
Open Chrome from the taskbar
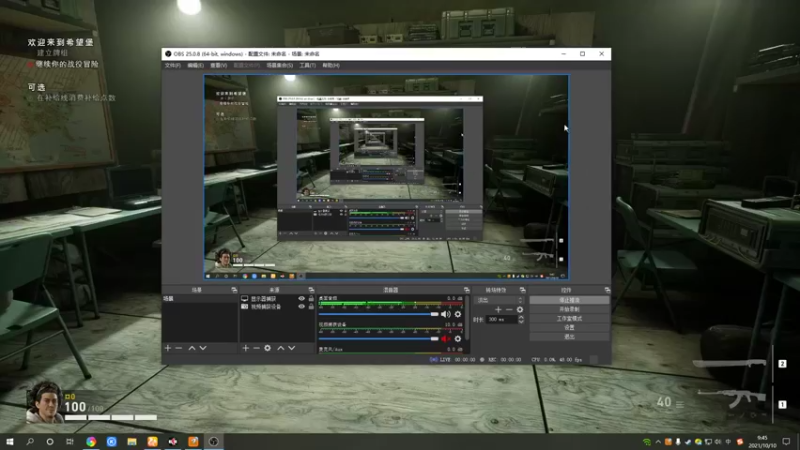[91, 441]
